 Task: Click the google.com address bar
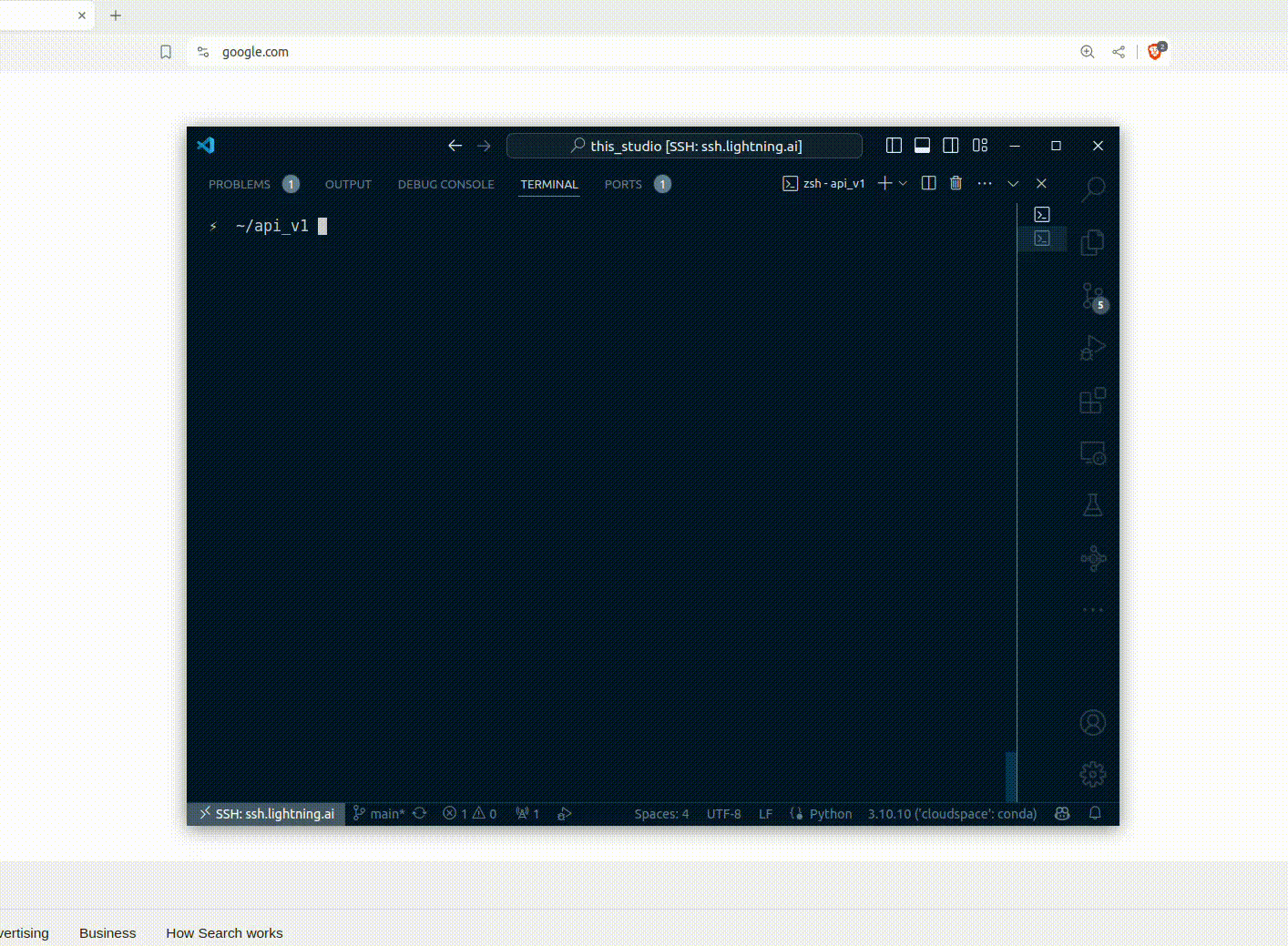[x=255, y=52]
